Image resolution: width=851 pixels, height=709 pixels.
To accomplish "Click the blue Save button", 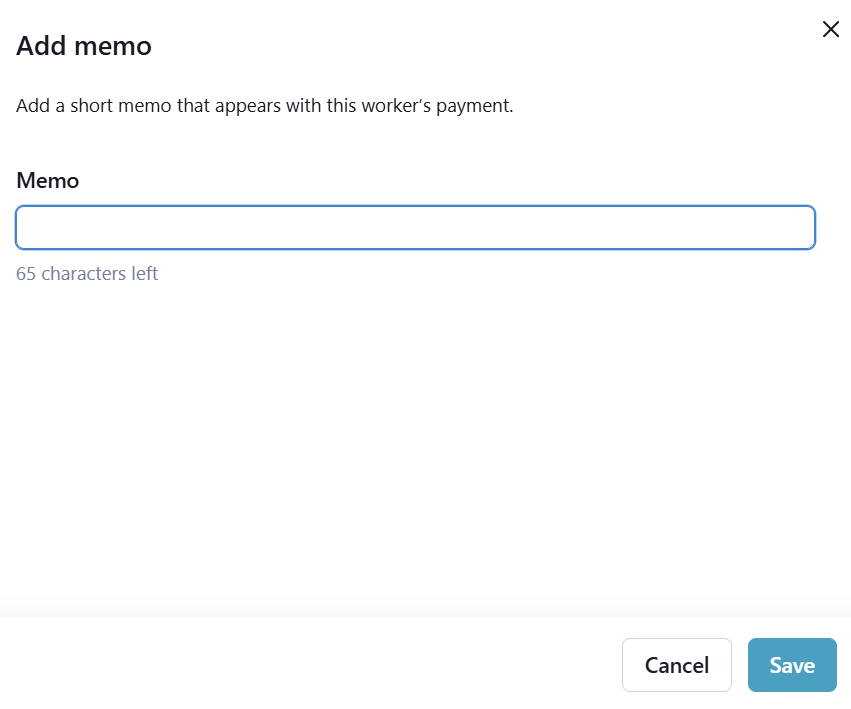I will tap(791, 665).
